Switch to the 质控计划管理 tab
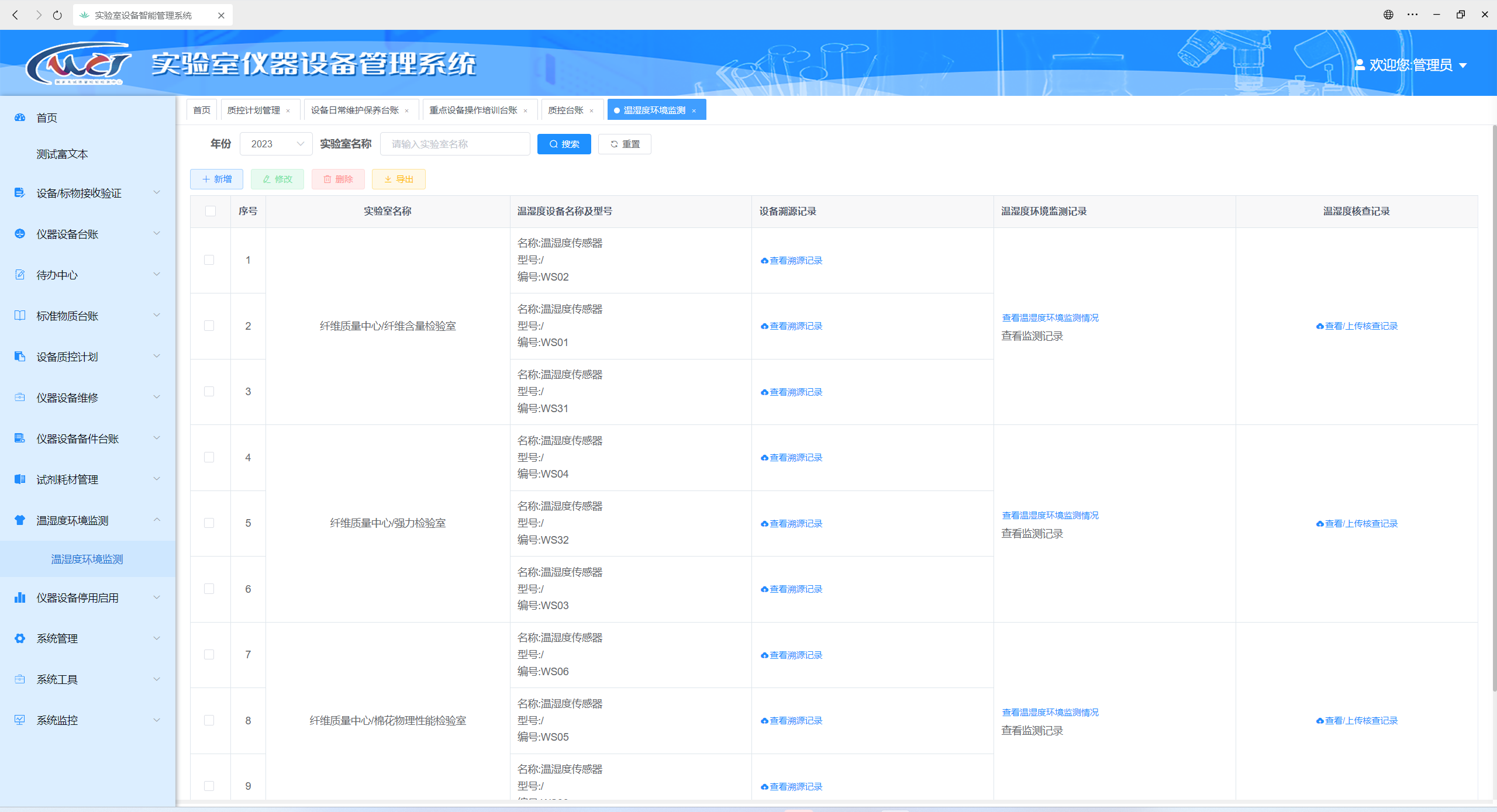This screenshot has height=812, width=1497. click(254, 110)
